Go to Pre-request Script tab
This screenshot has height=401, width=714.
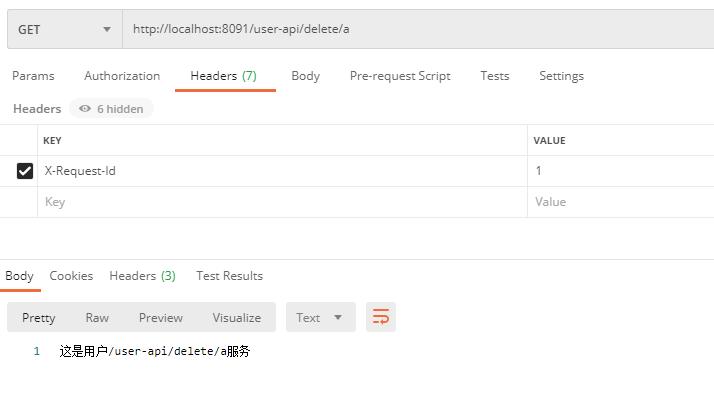coord(400,76)
